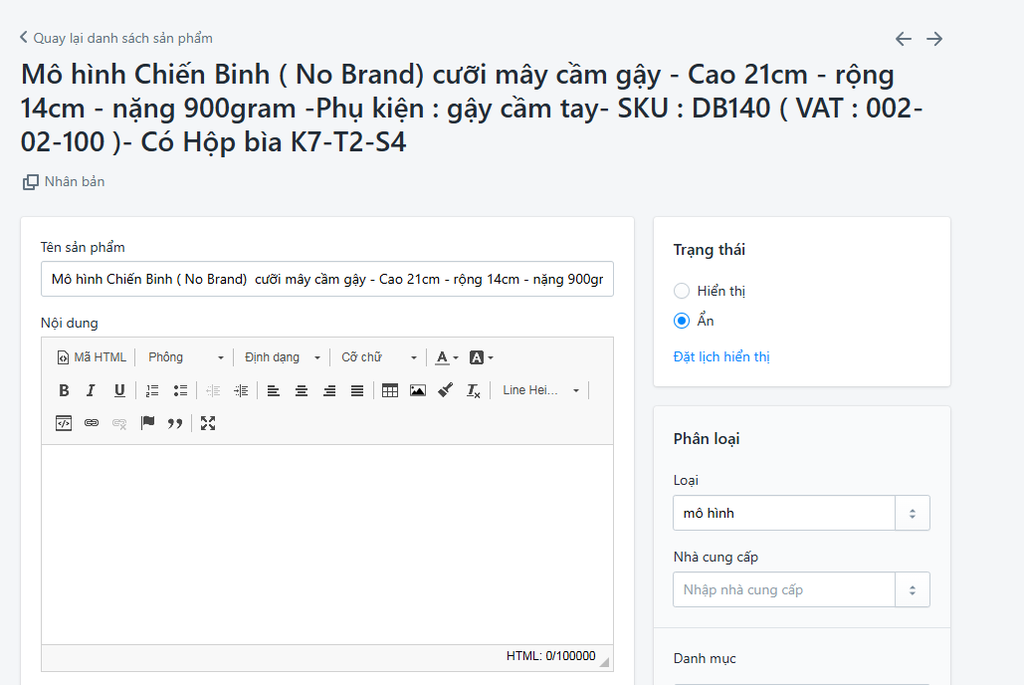
Task: Align text left
Action: [x=273, y=390]
